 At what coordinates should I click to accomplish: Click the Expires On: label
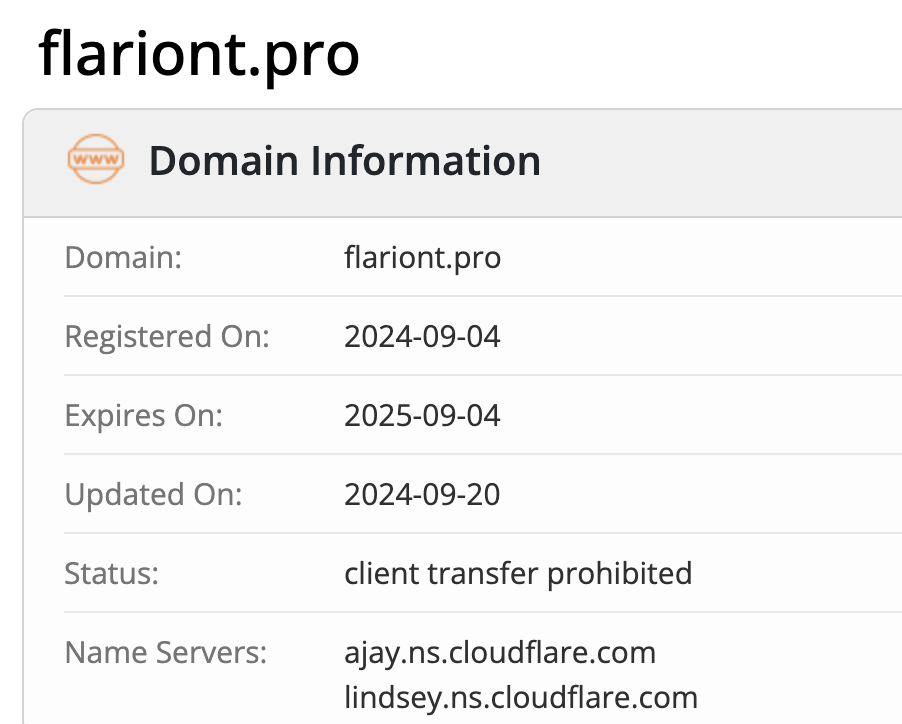point(143,415)
